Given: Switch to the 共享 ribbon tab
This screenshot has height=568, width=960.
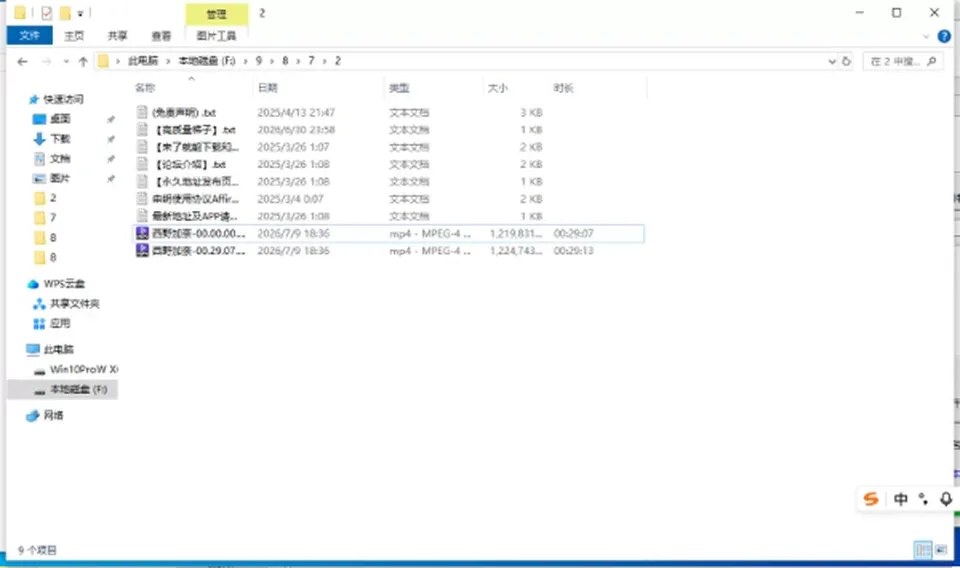Looking at the screenshot, I should pos(118,36).
